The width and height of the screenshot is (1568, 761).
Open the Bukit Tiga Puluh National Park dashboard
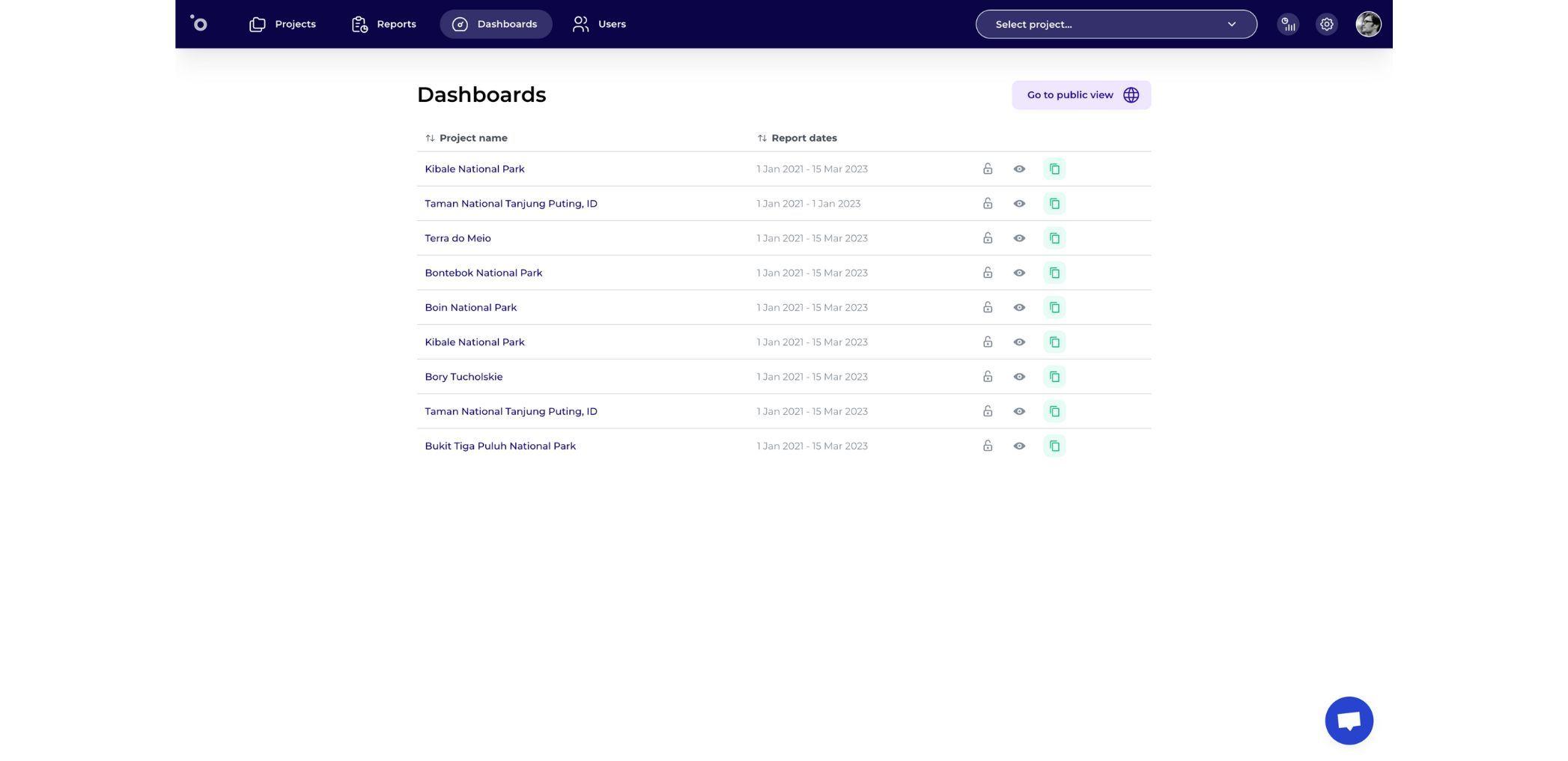click(500, 446)
